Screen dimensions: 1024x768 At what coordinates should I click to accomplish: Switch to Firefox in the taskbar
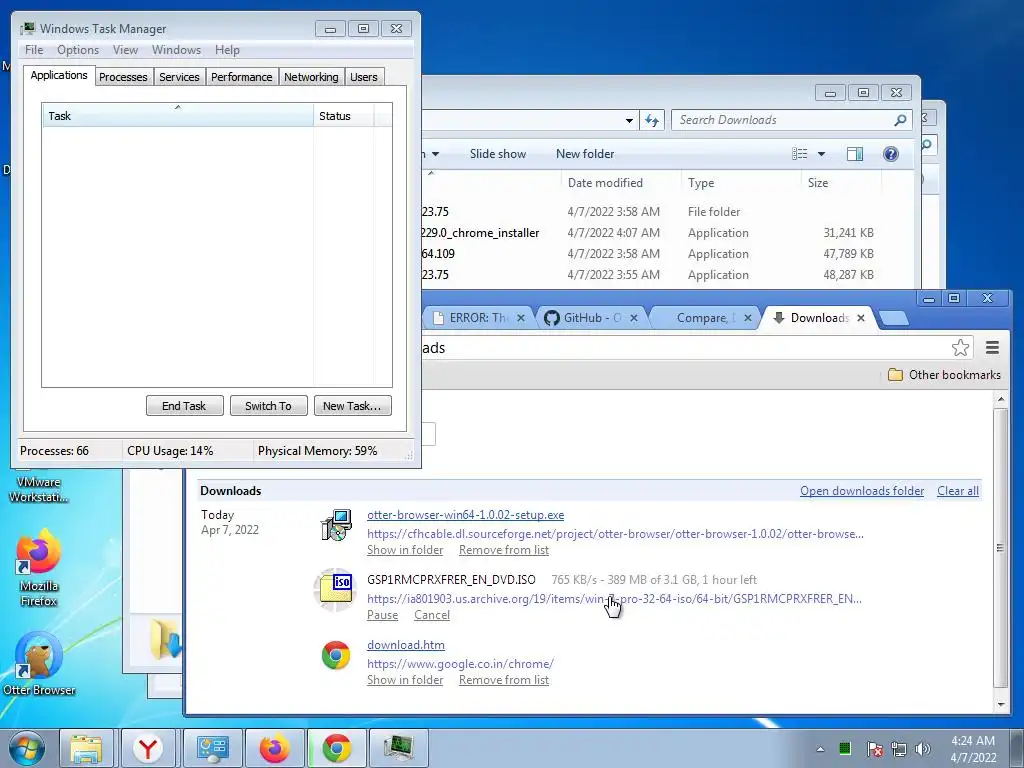(274, 748)
